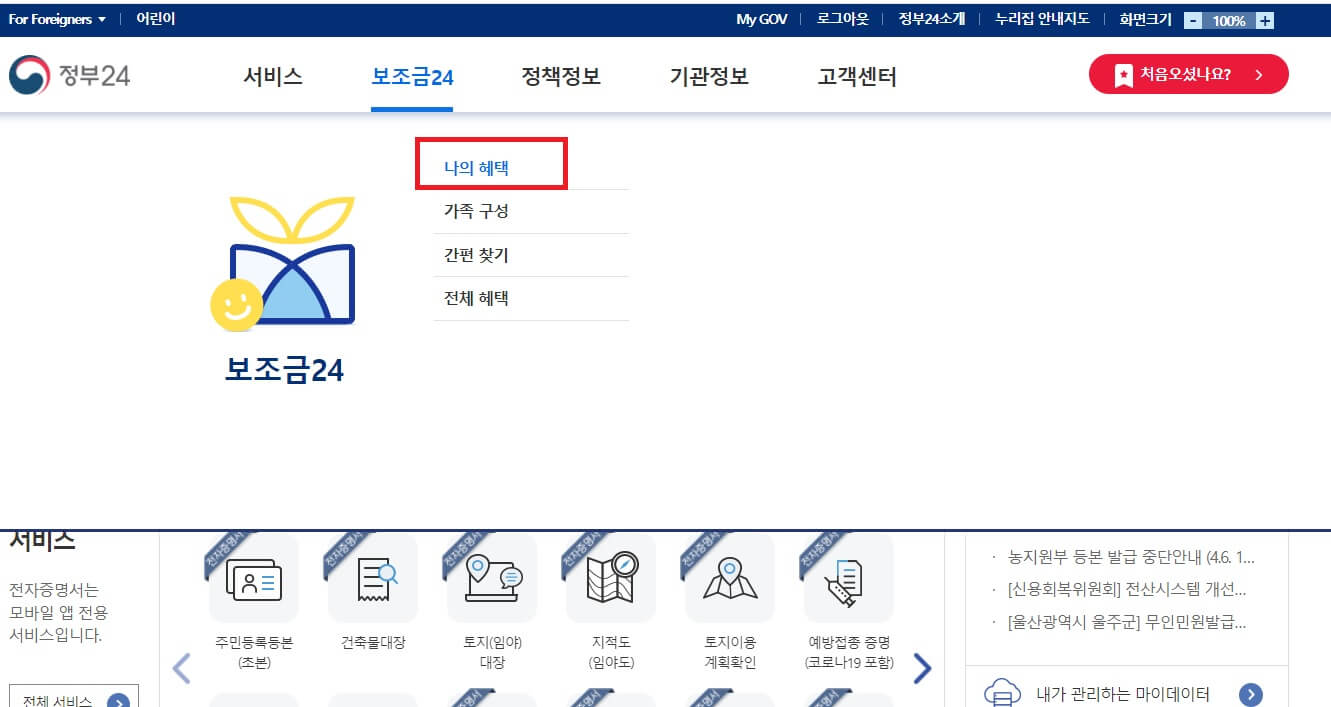Open the 토지이용계획확인 service icon
The image size is (1331, 707).
[730, 578]
